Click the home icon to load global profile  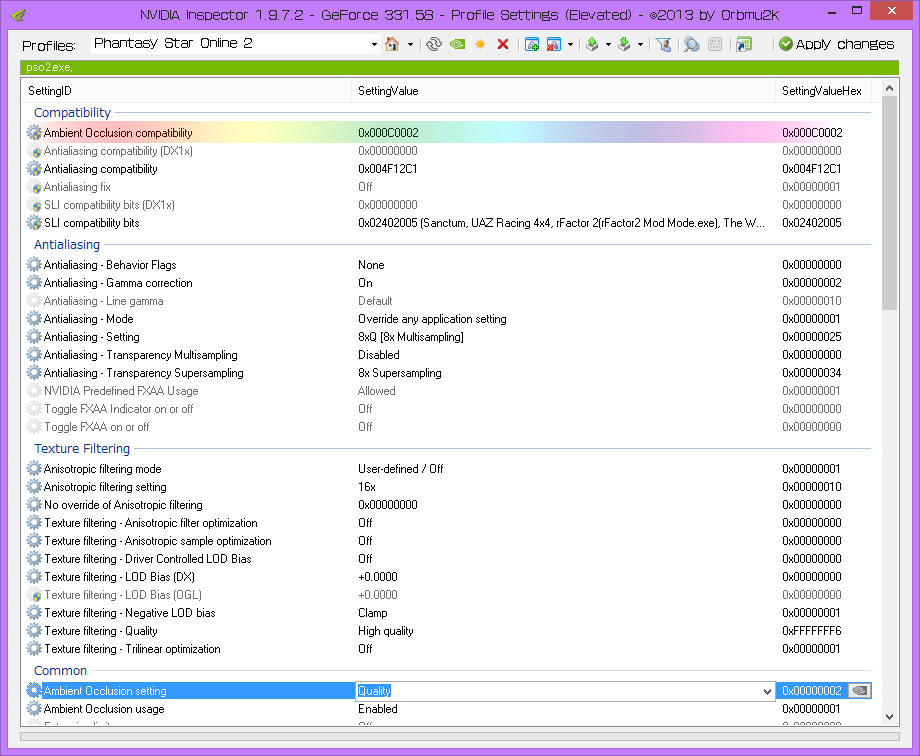pos(392,44)
